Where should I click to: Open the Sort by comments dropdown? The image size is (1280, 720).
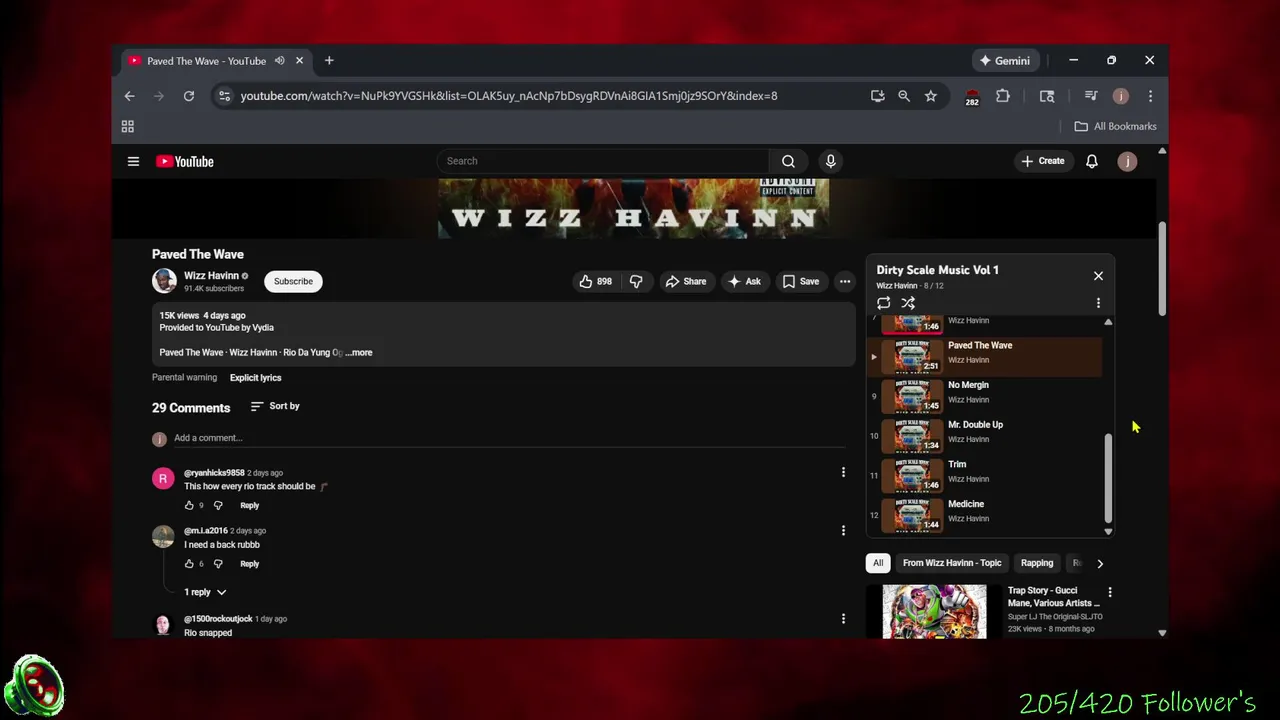[x=275, y=406]
